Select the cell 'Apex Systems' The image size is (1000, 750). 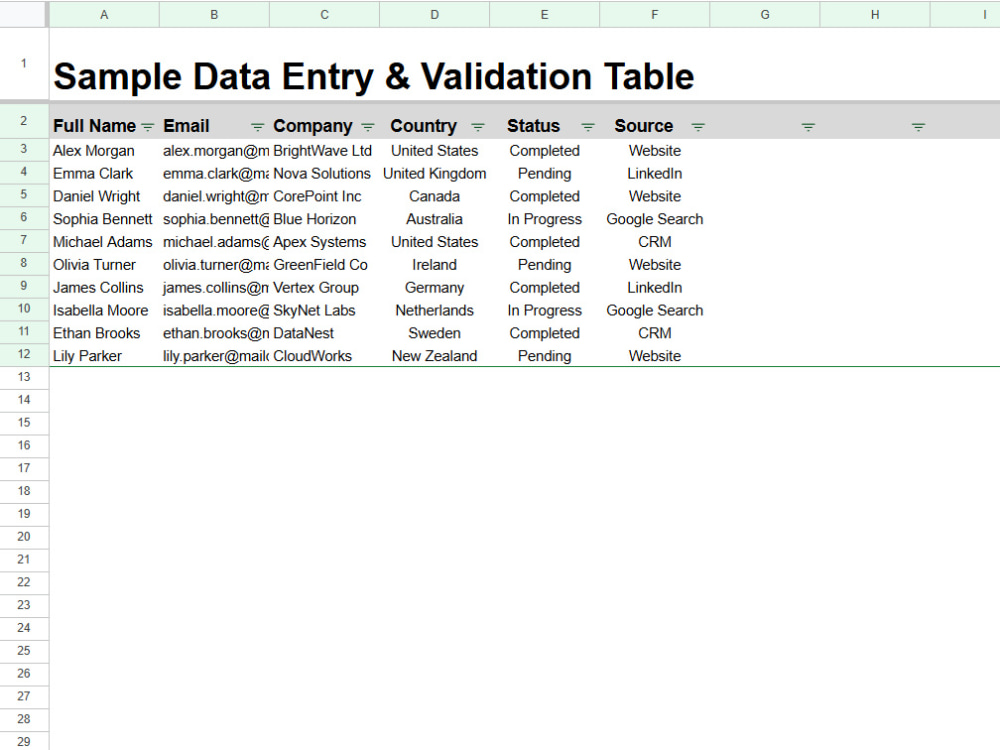pos(325,242)
